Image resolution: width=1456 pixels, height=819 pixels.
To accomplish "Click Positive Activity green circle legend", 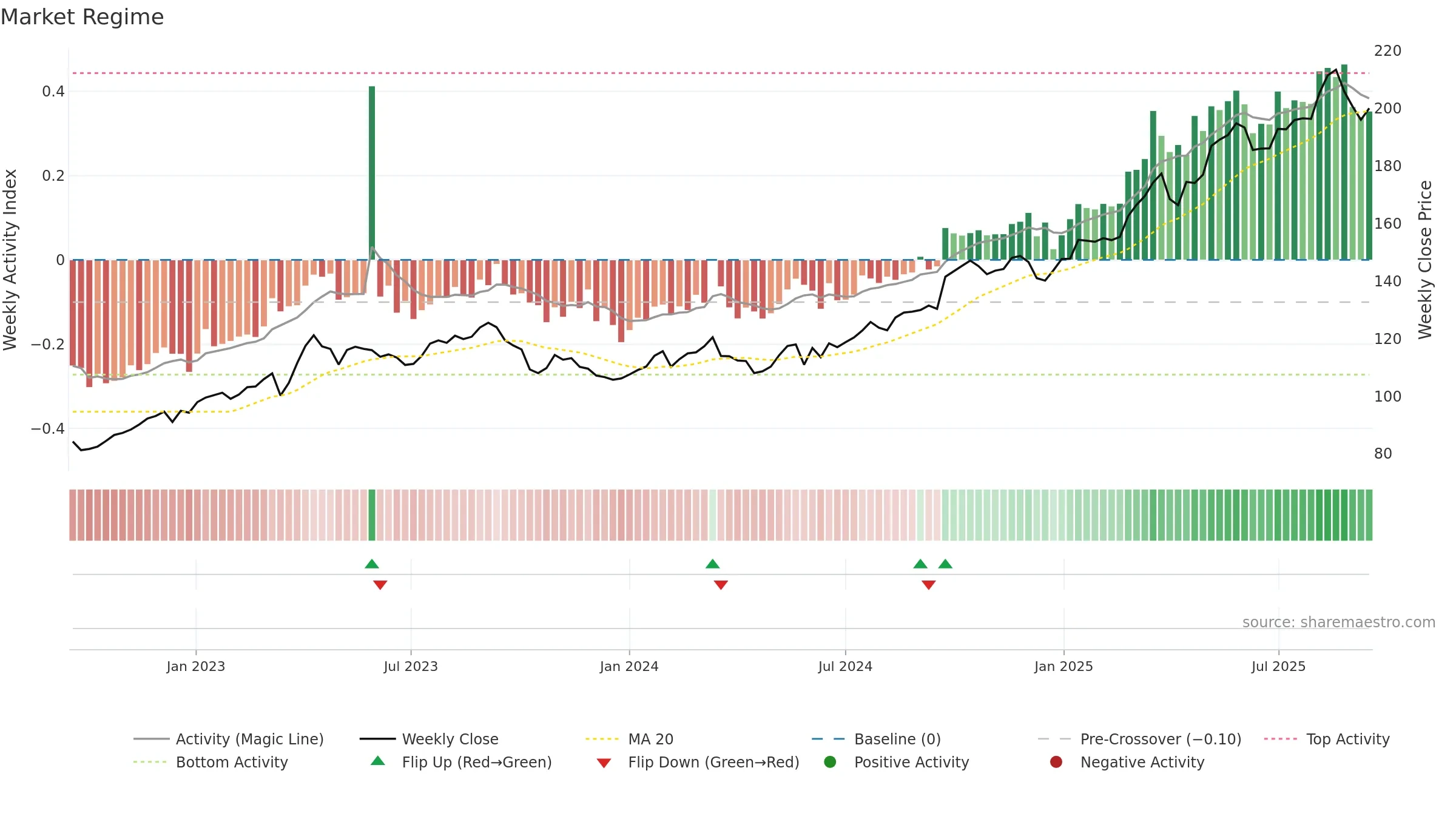I will coord(831,762).
